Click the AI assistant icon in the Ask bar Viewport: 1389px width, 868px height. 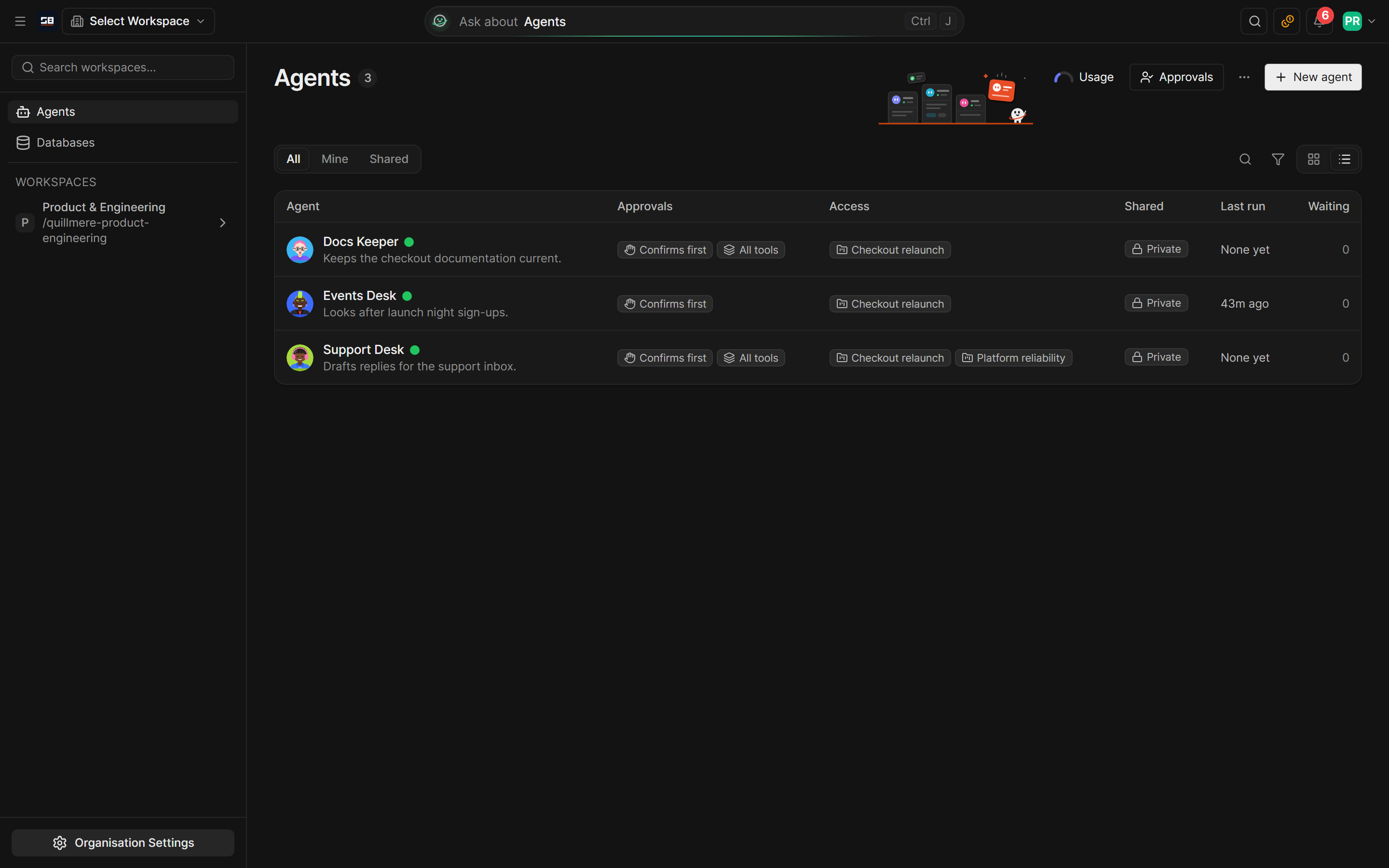[x=440, y=21]
